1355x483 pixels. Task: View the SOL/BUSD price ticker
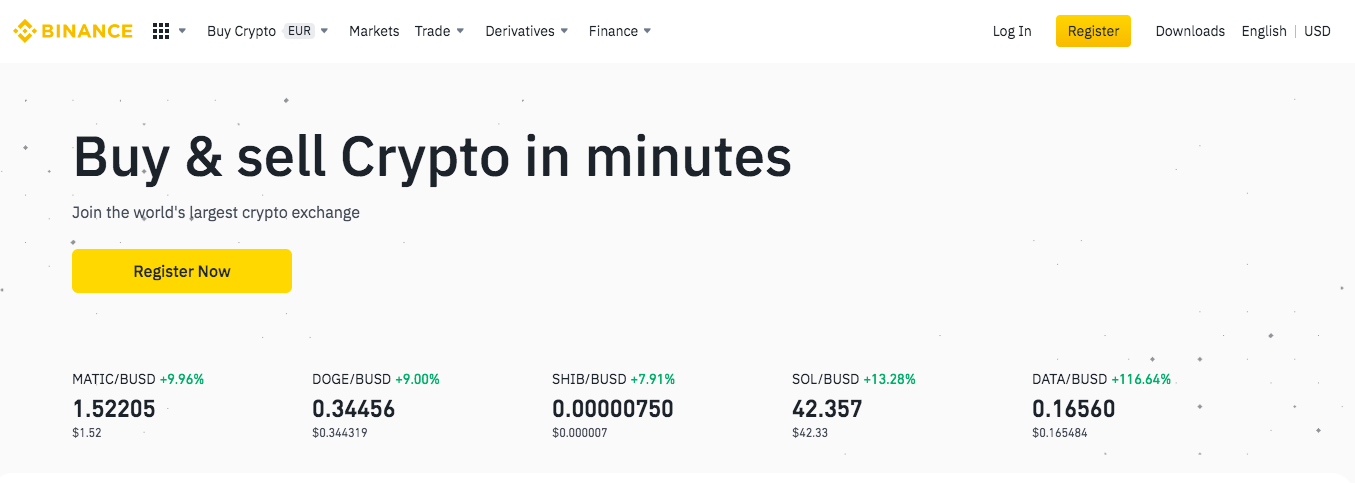(854, 405)
